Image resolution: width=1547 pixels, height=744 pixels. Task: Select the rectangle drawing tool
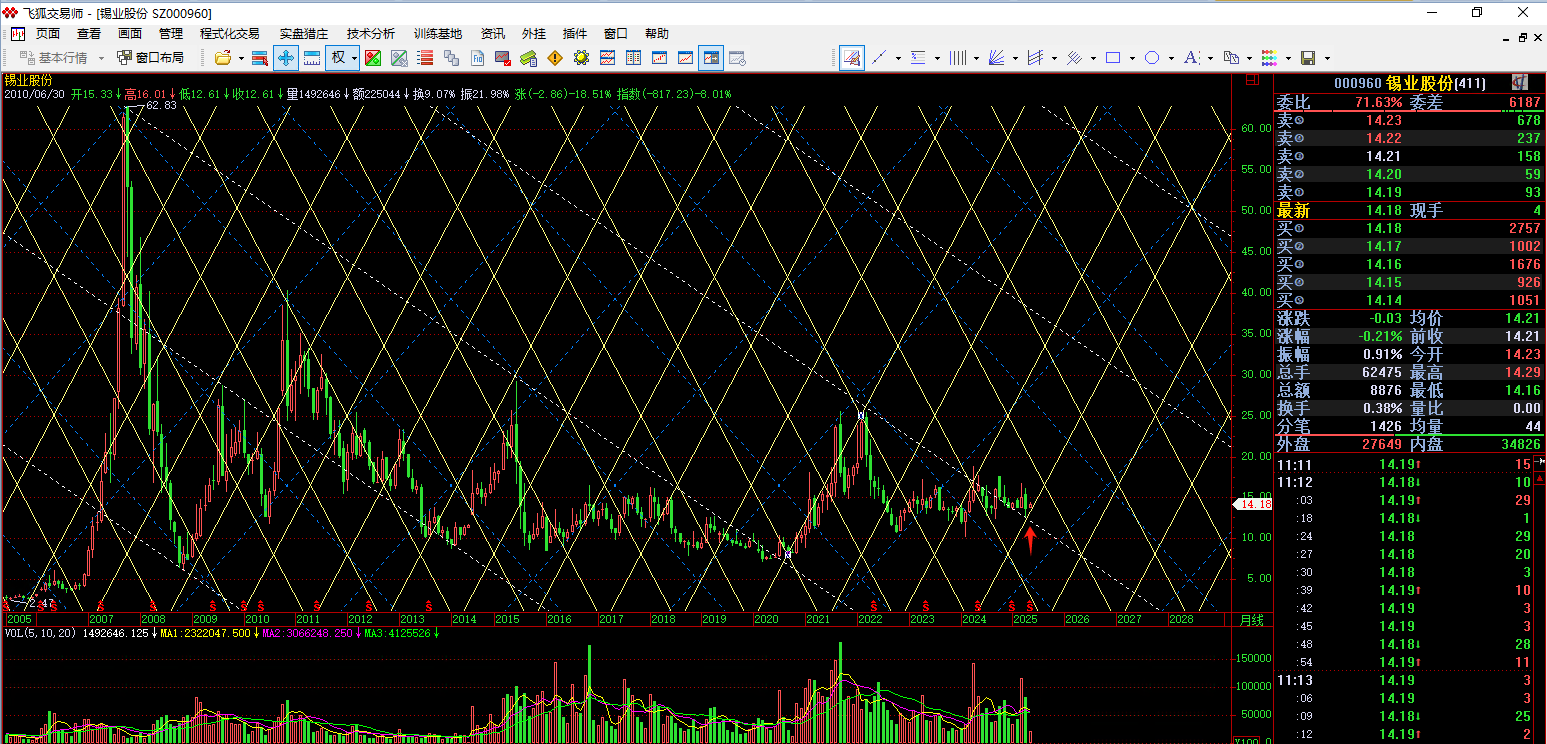click(x=1113, y=58)
